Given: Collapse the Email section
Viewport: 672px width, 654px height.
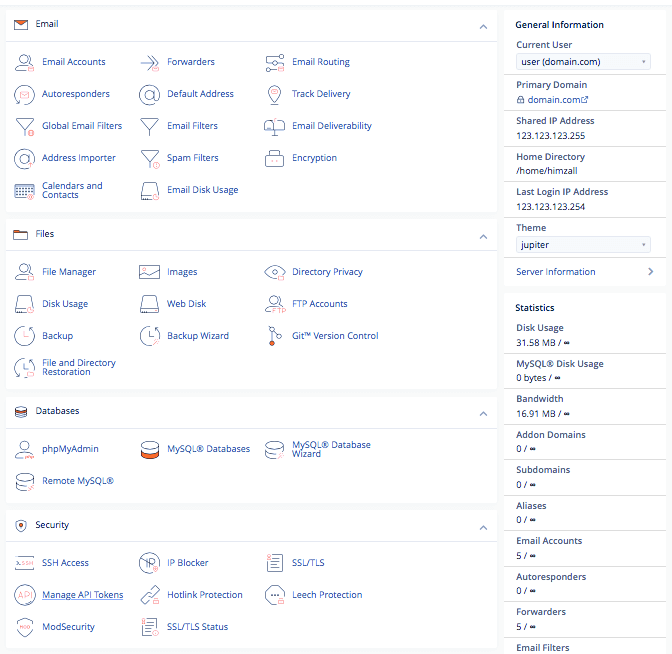Looking at the screenshot, I should (483, 27).
